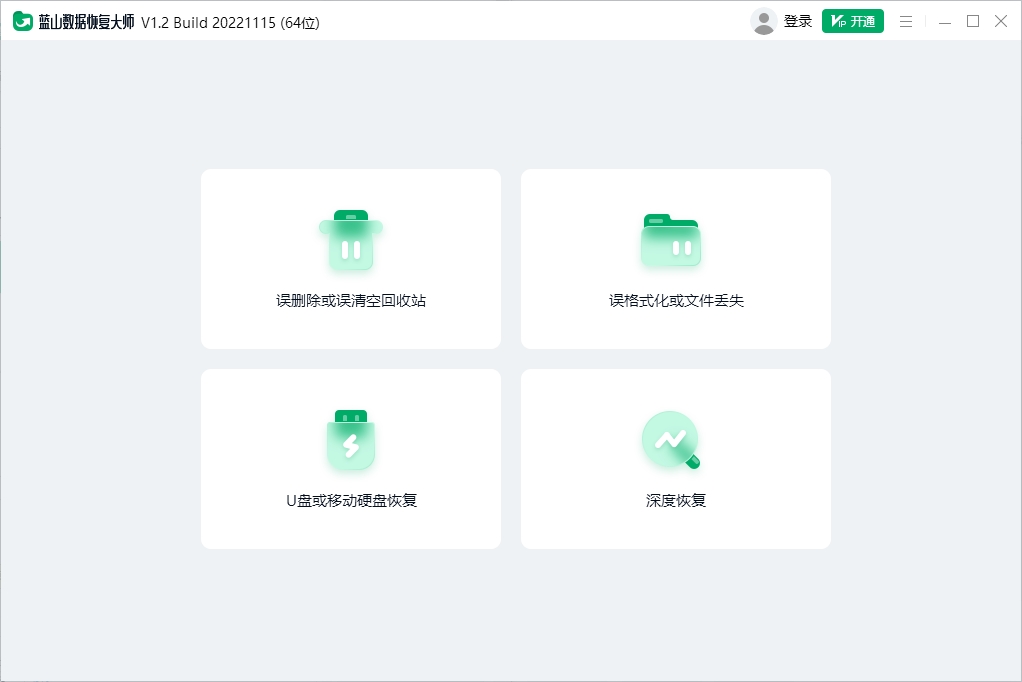
Task: Select the USB drive recovery icon
Action: 350,440
